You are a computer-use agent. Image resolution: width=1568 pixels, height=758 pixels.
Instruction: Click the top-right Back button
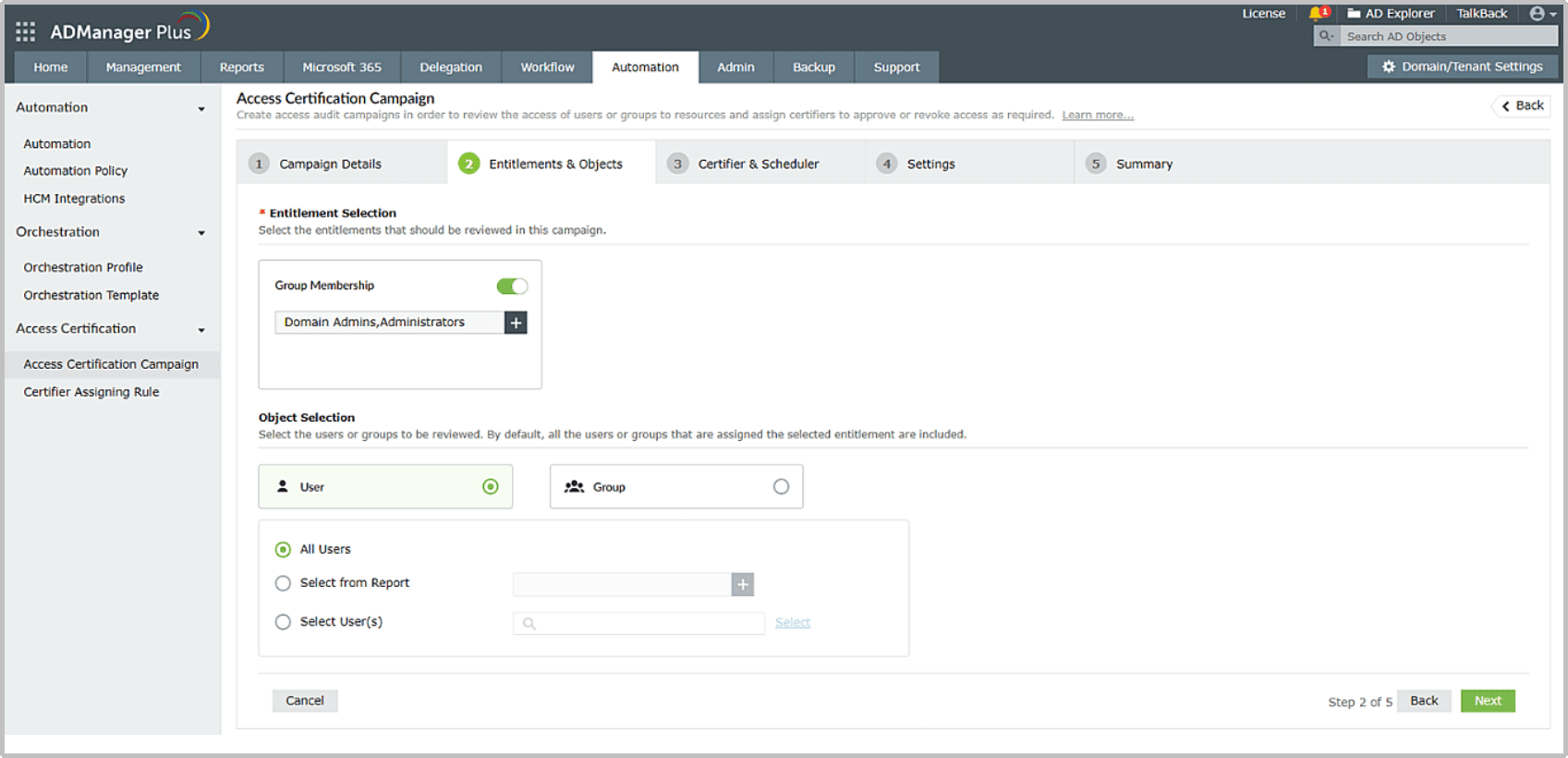[x=1523, y=105]
